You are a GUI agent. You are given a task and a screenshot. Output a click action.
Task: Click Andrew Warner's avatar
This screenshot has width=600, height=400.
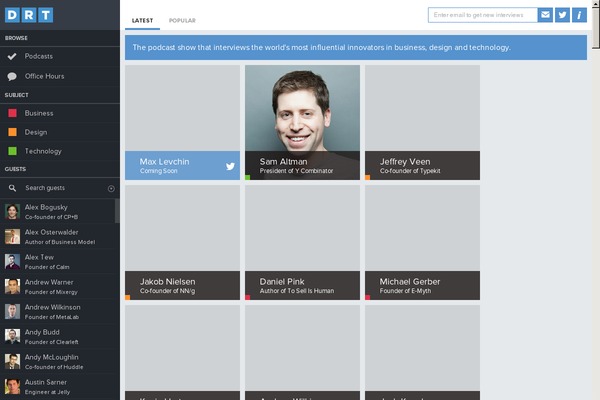coord(12,286)
